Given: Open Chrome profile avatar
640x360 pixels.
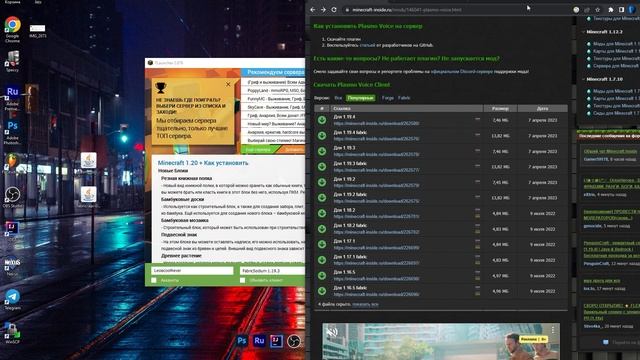Looking at the screenshot, I should point(632,10).
